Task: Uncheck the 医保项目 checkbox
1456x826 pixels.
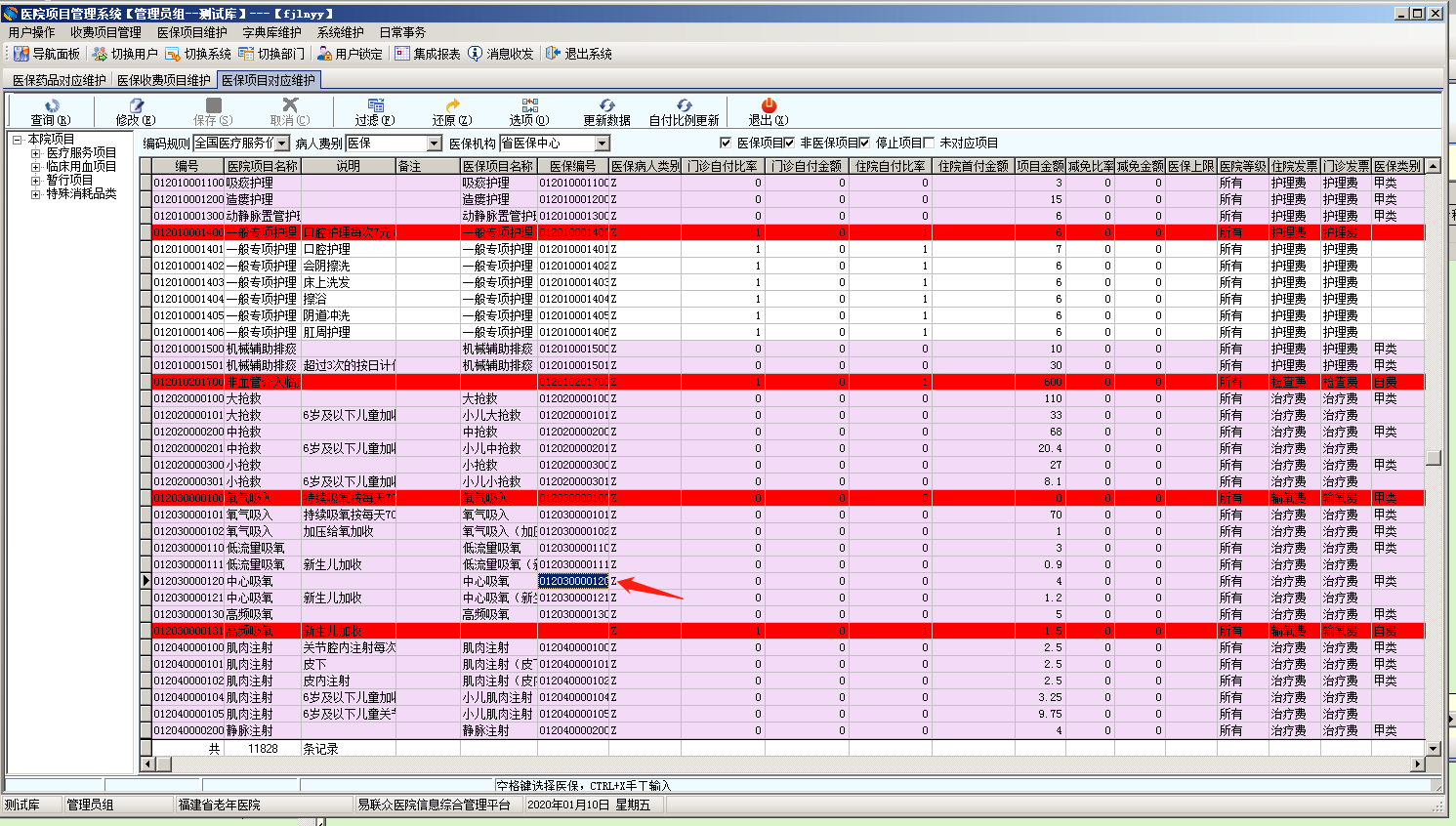Action: point(726,143)
